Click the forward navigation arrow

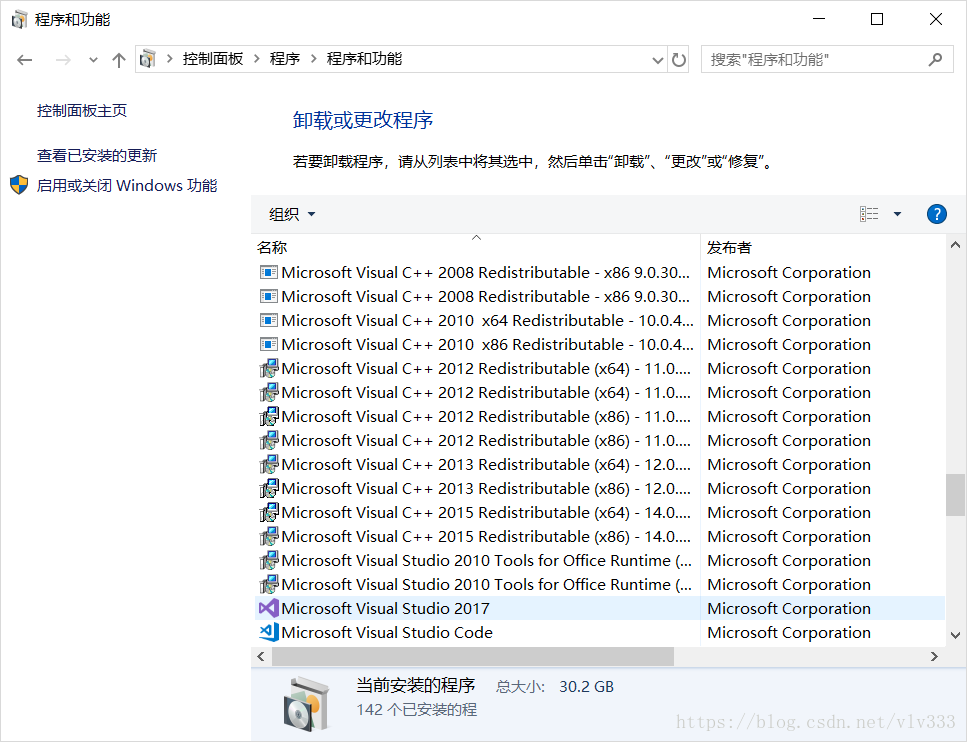(x=63, y=60)
